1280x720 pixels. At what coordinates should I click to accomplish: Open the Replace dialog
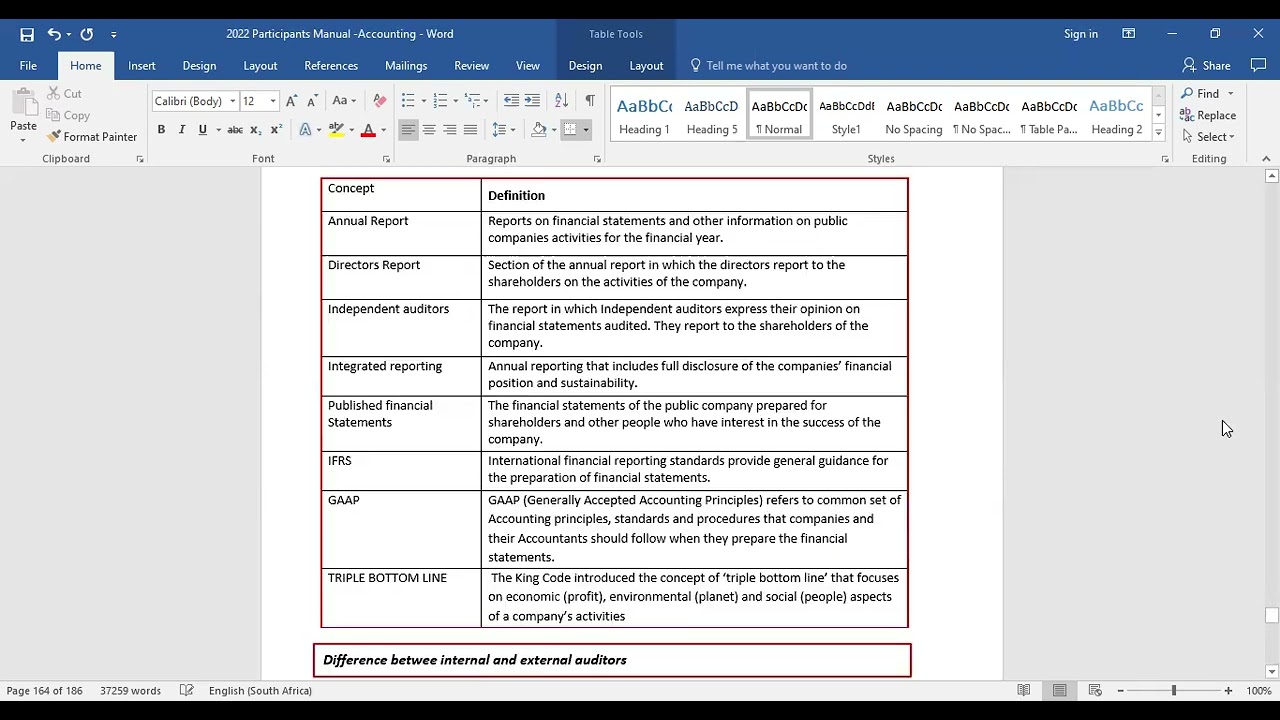point(1208,116)
